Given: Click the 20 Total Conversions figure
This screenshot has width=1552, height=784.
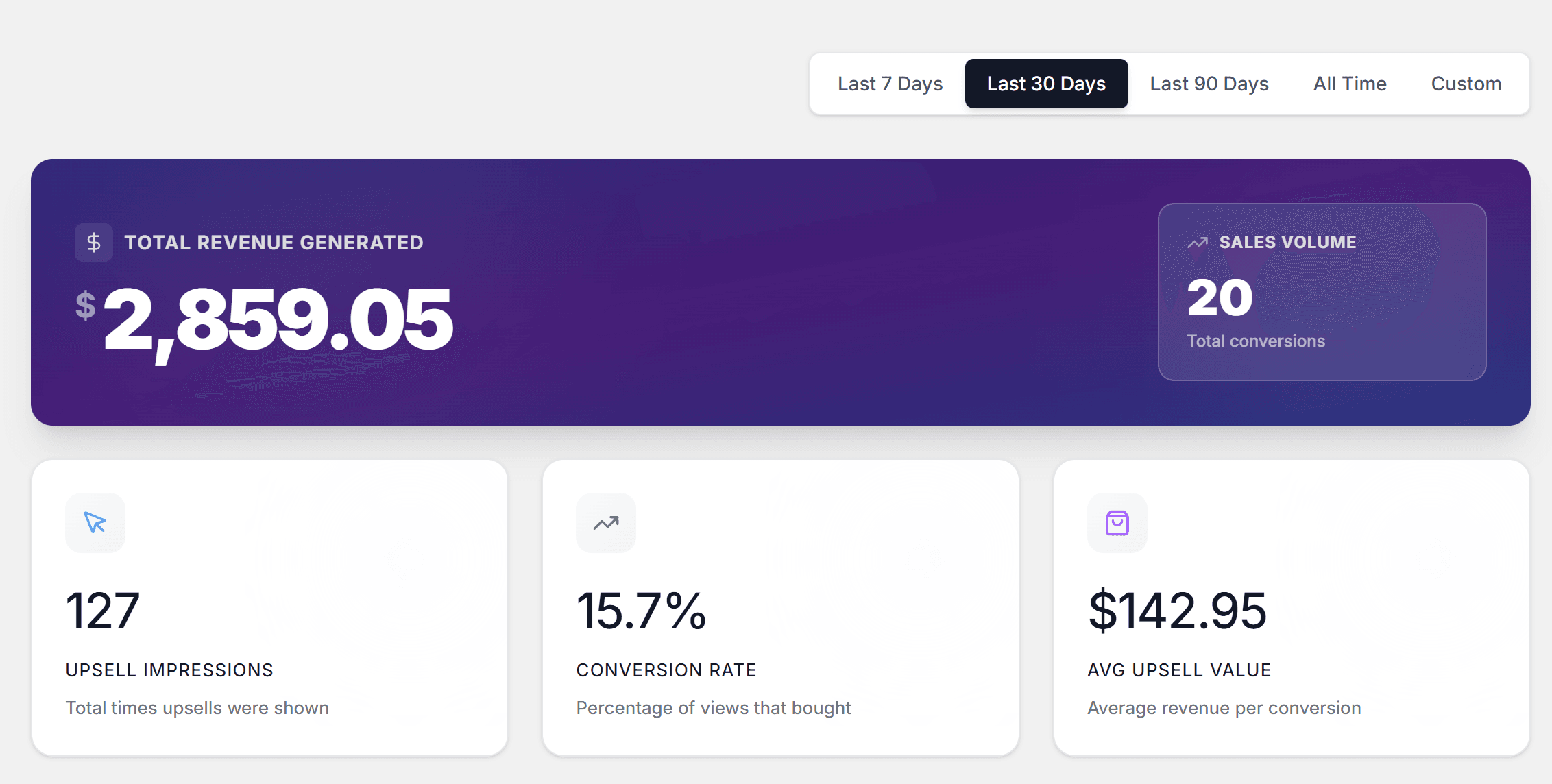Looking at the screenshot, I should (x=1219, y=296).
